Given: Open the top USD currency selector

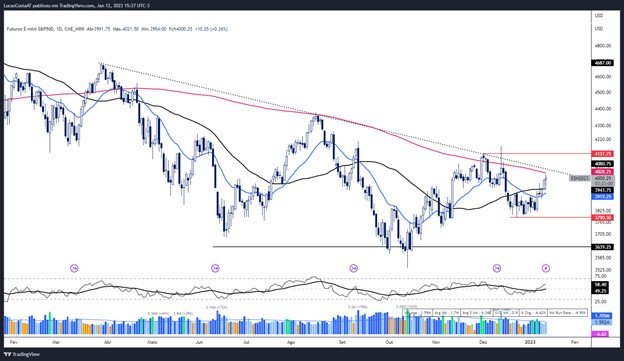Looking at the screenshot, I should [x=599, y=16].
